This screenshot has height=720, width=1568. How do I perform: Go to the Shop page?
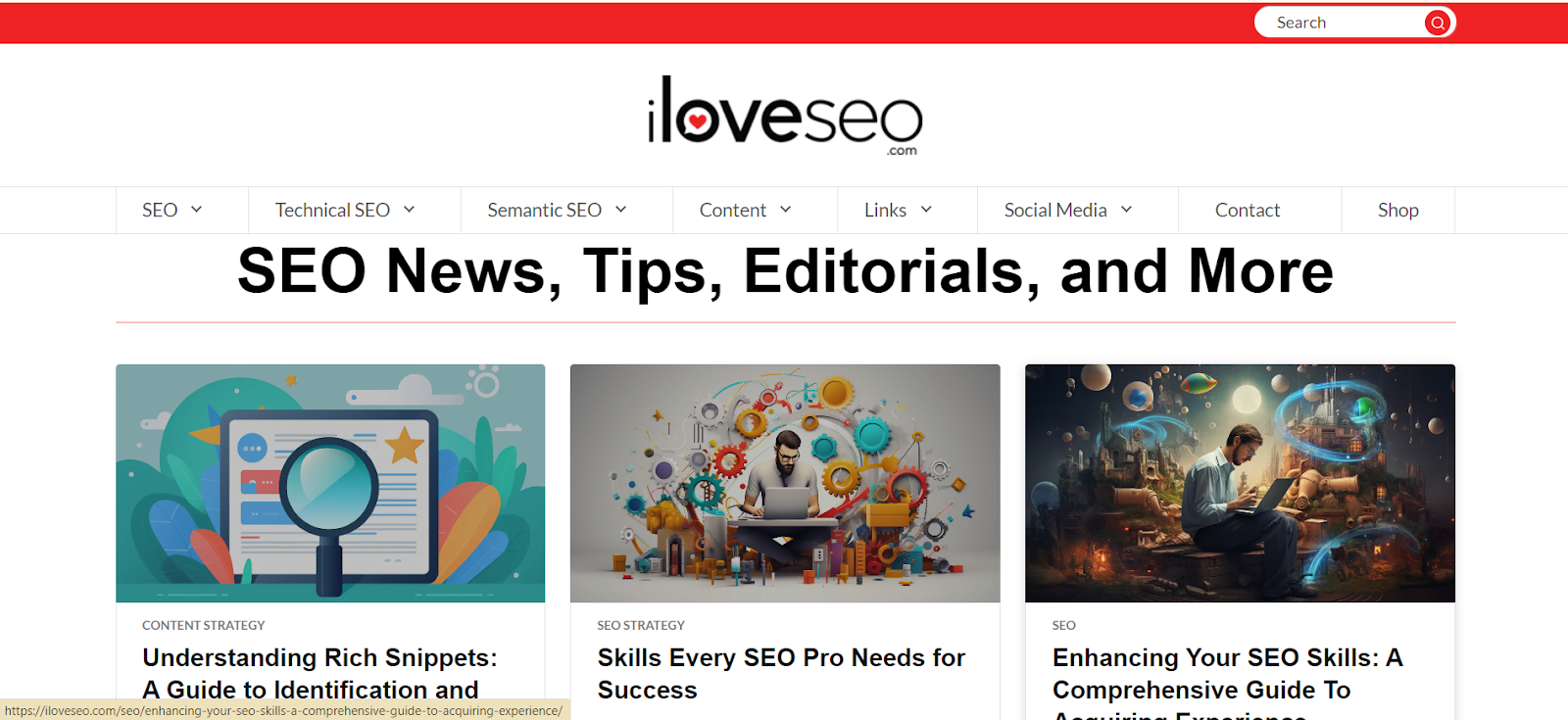1398,211
